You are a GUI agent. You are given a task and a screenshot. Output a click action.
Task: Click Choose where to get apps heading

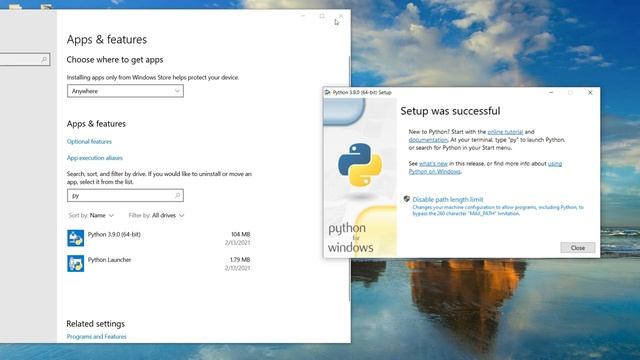[115, 60]
